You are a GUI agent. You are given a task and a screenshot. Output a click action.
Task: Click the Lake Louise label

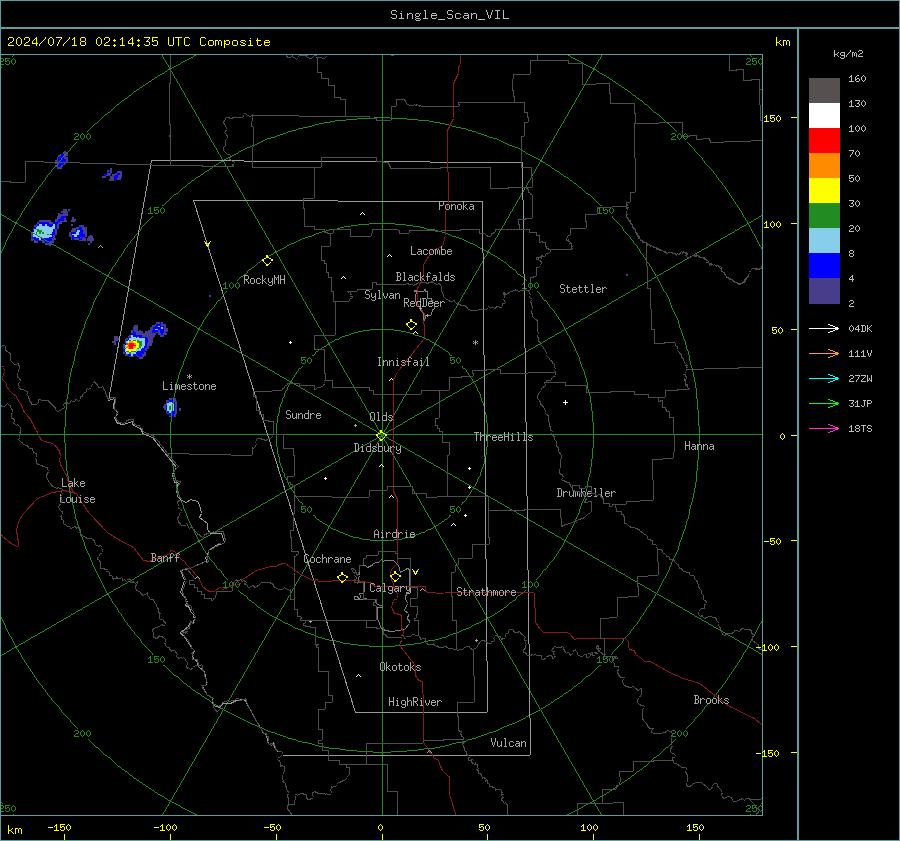pos(77,491)
